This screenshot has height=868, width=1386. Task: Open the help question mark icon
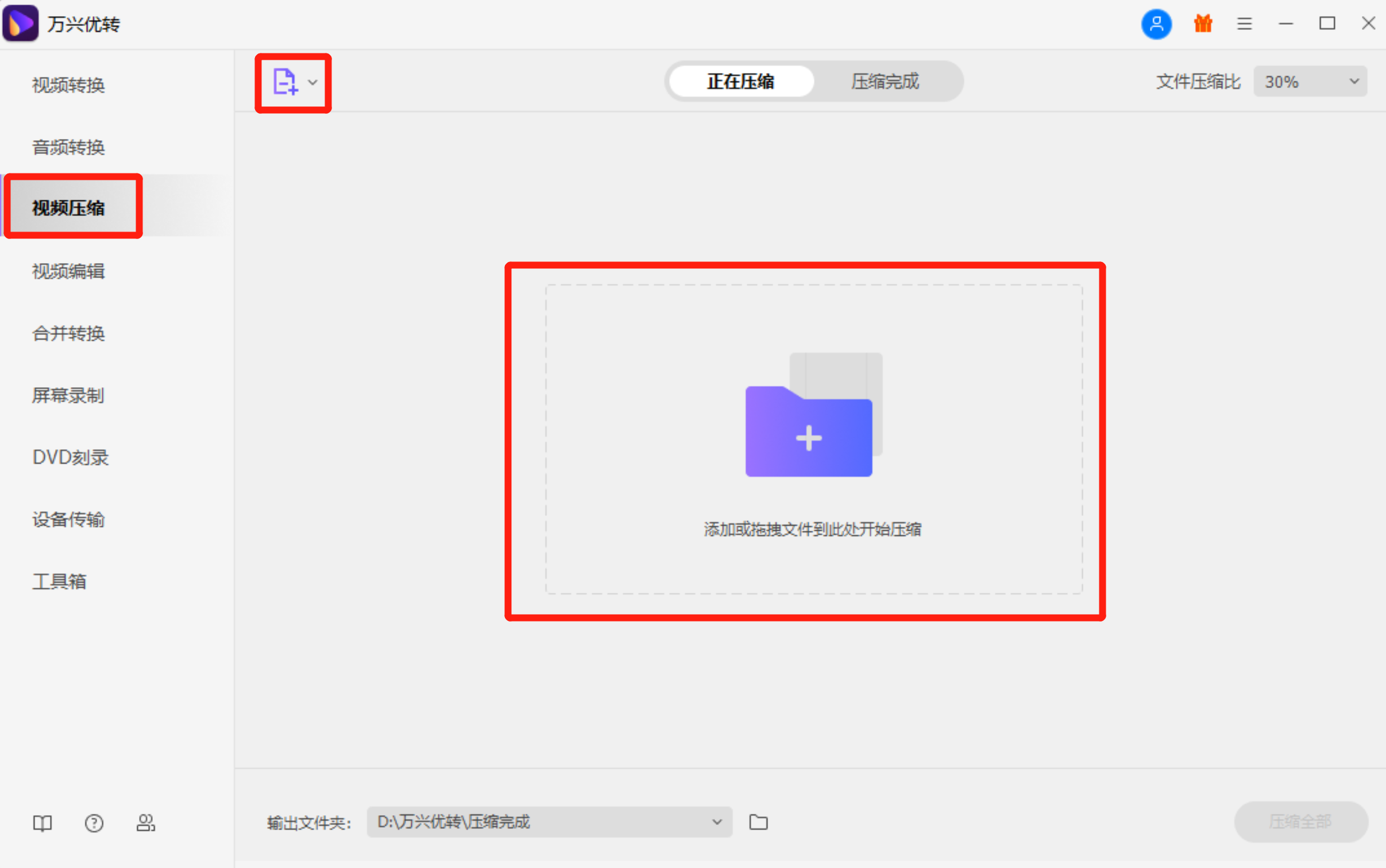point(94,823)
